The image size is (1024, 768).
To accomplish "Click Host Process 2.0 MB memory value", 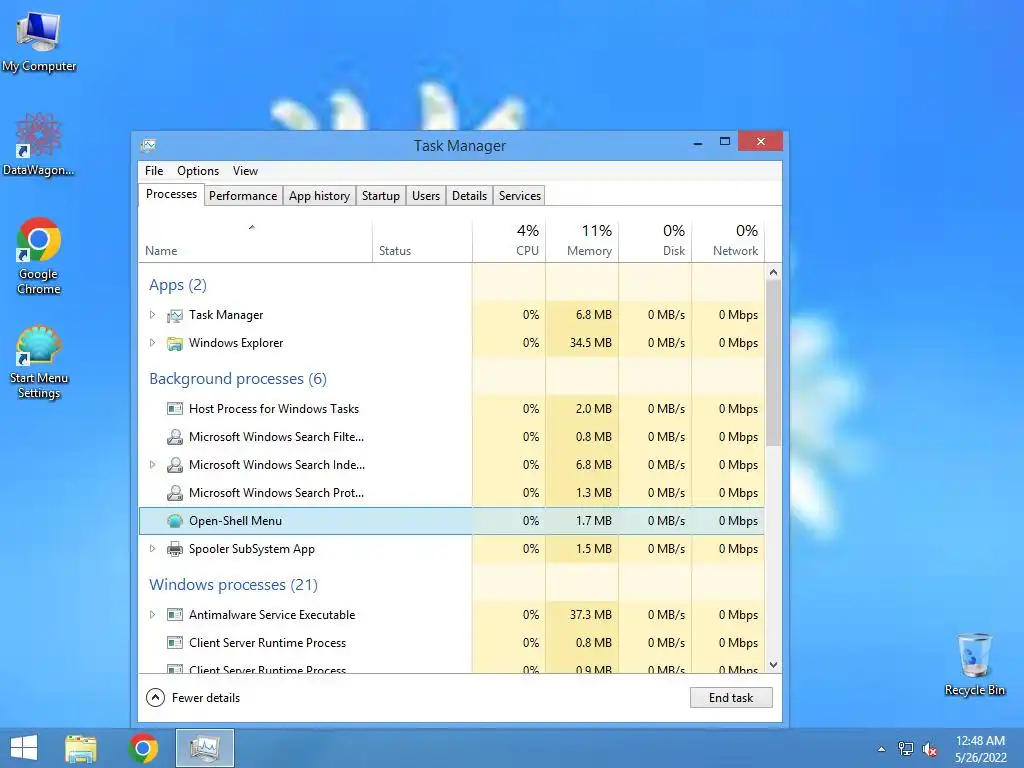I will pyautogui.click(x=594, y=409).
